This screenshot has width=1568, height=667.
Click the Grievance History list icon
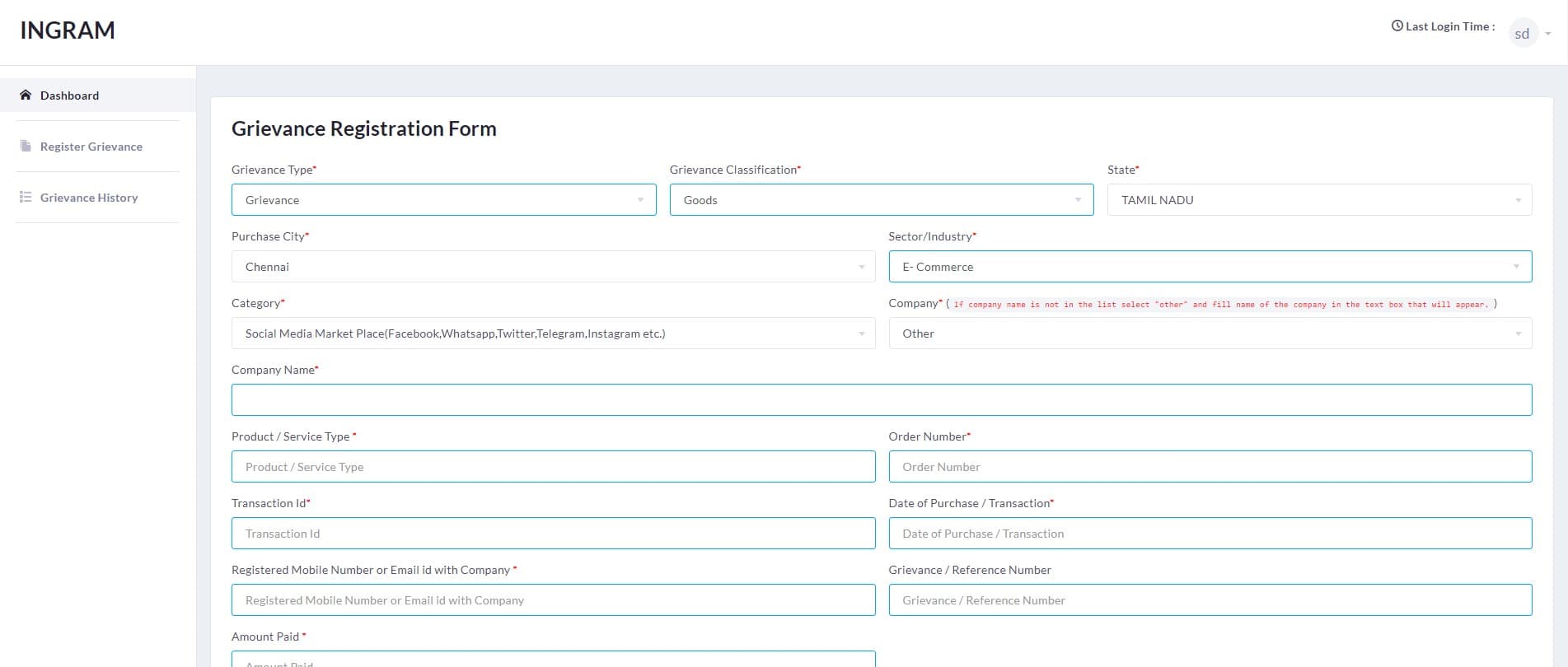pos(26,197)
